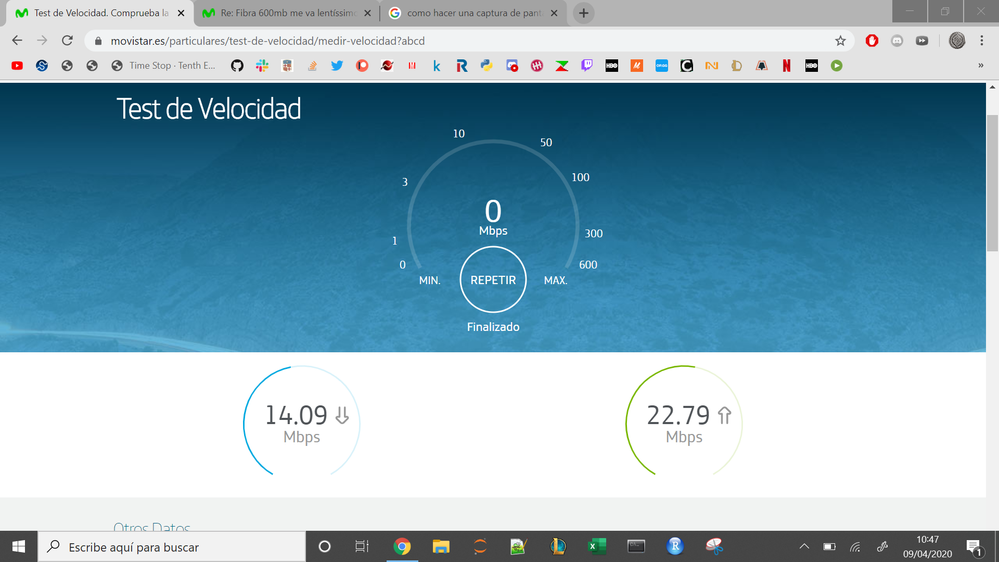Open the R application on the taskbar
The height and width of the screenshot is (562, 999).
[675, 547]
